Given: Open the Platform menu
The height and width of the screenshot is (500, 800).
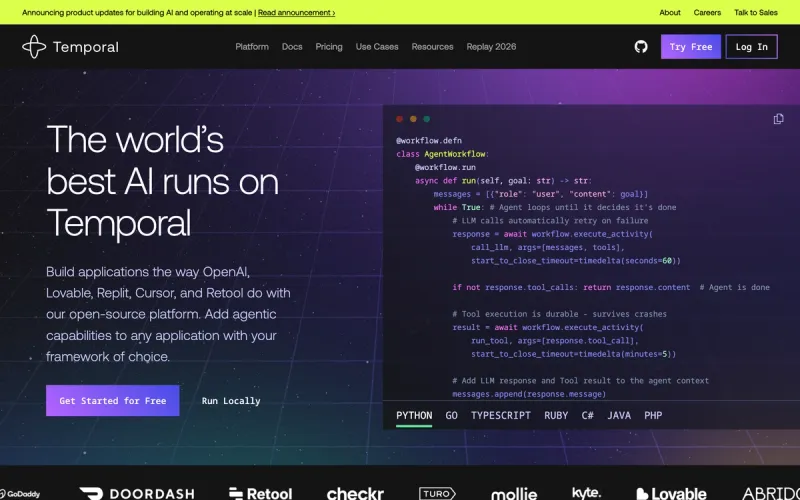Looking at the screenshot, I should coord(252,46).
